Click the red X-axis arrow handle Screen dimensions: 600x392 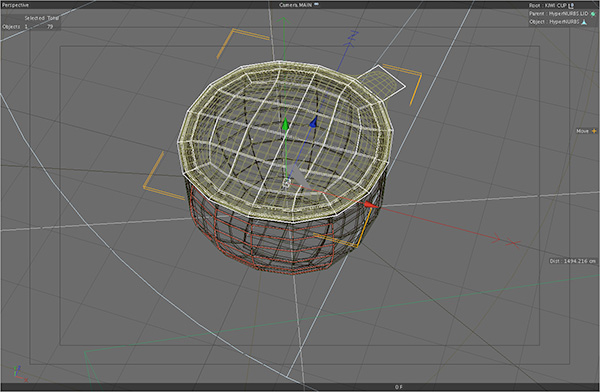[x=370, y=205]
